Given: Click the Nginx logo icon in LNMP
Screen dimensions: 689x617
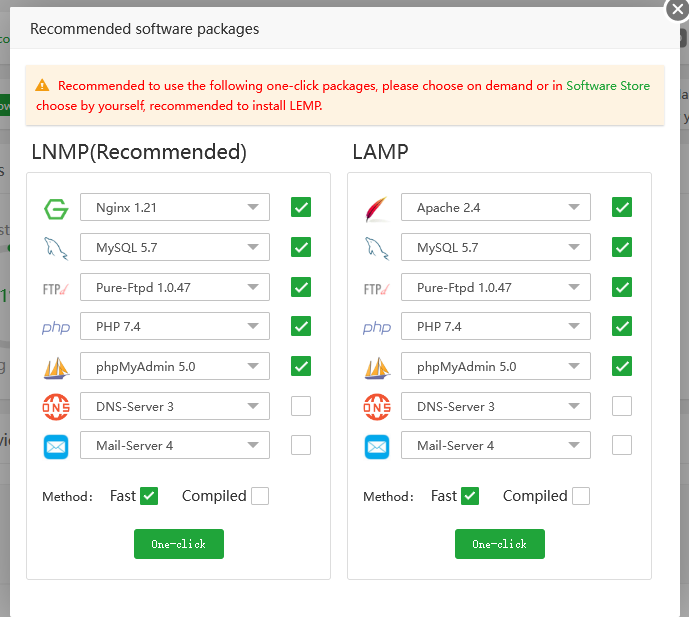Looking at the screenshot, I should click(56, 208).
